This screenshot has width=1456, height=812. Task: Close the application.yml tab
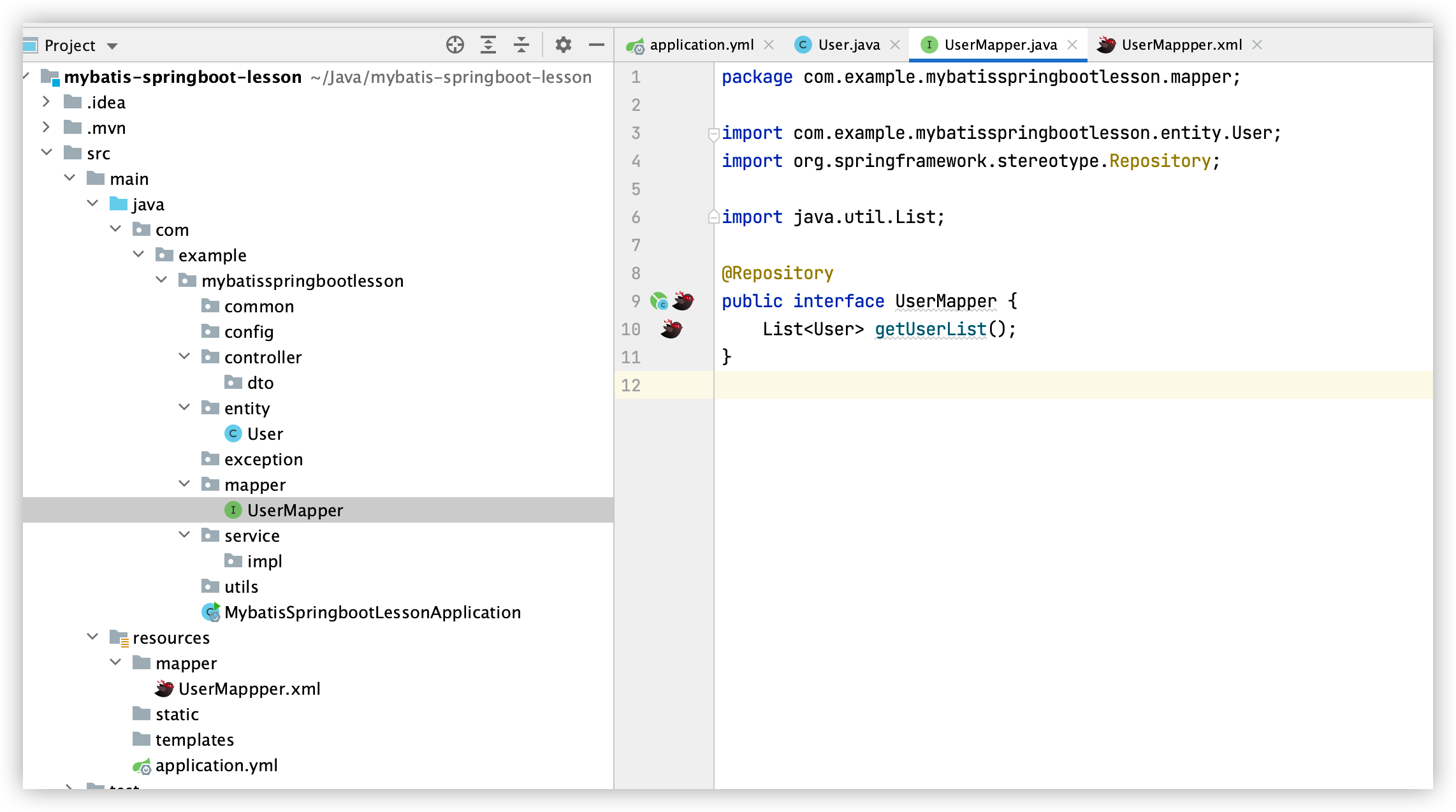click(769, 45)
